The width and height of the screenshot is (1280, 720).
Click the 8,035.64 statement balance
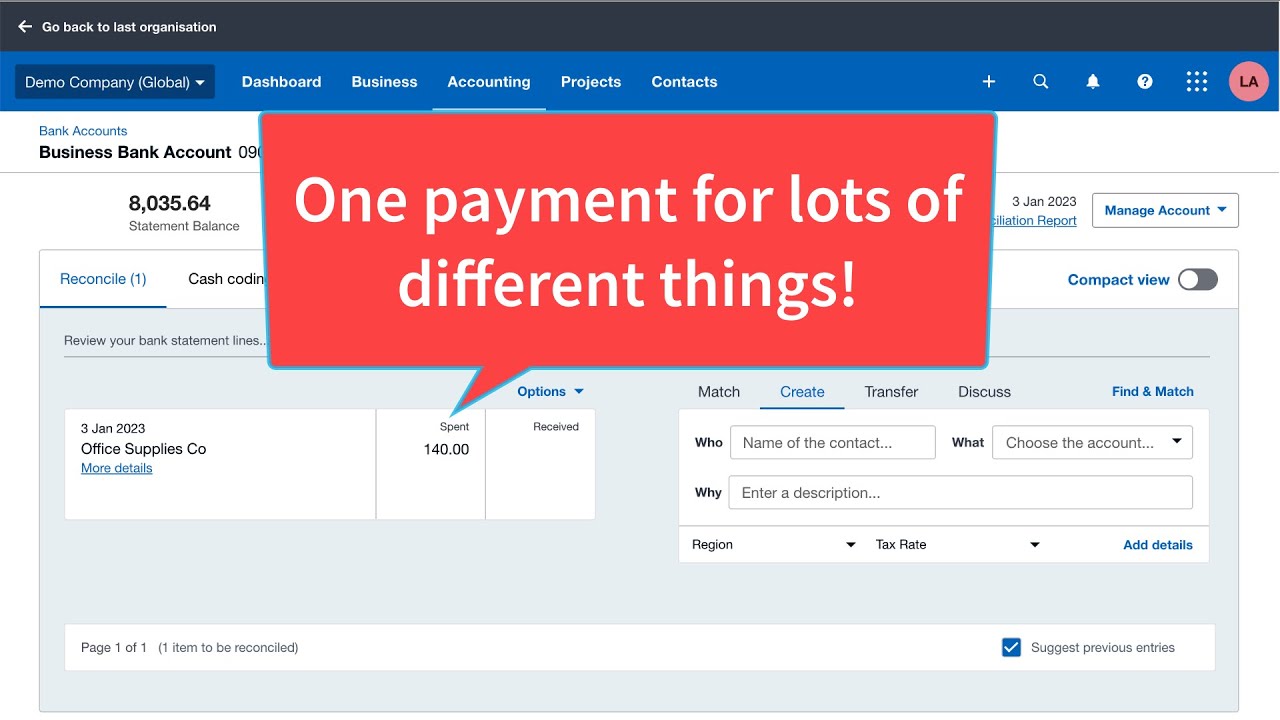170,203
